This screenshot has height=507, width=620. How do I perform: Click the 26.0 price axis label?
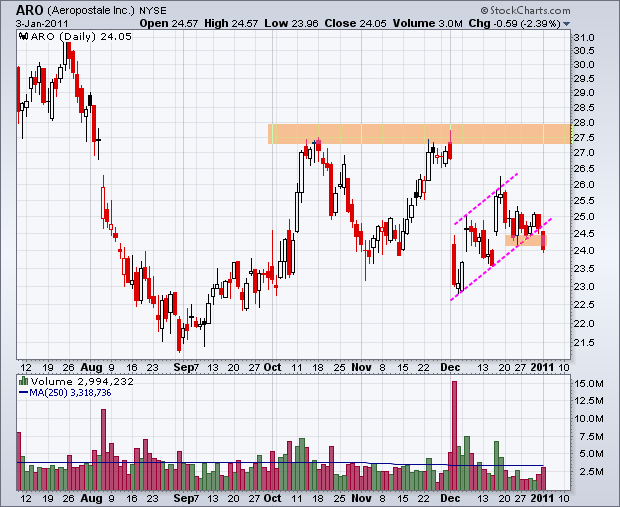584,185
